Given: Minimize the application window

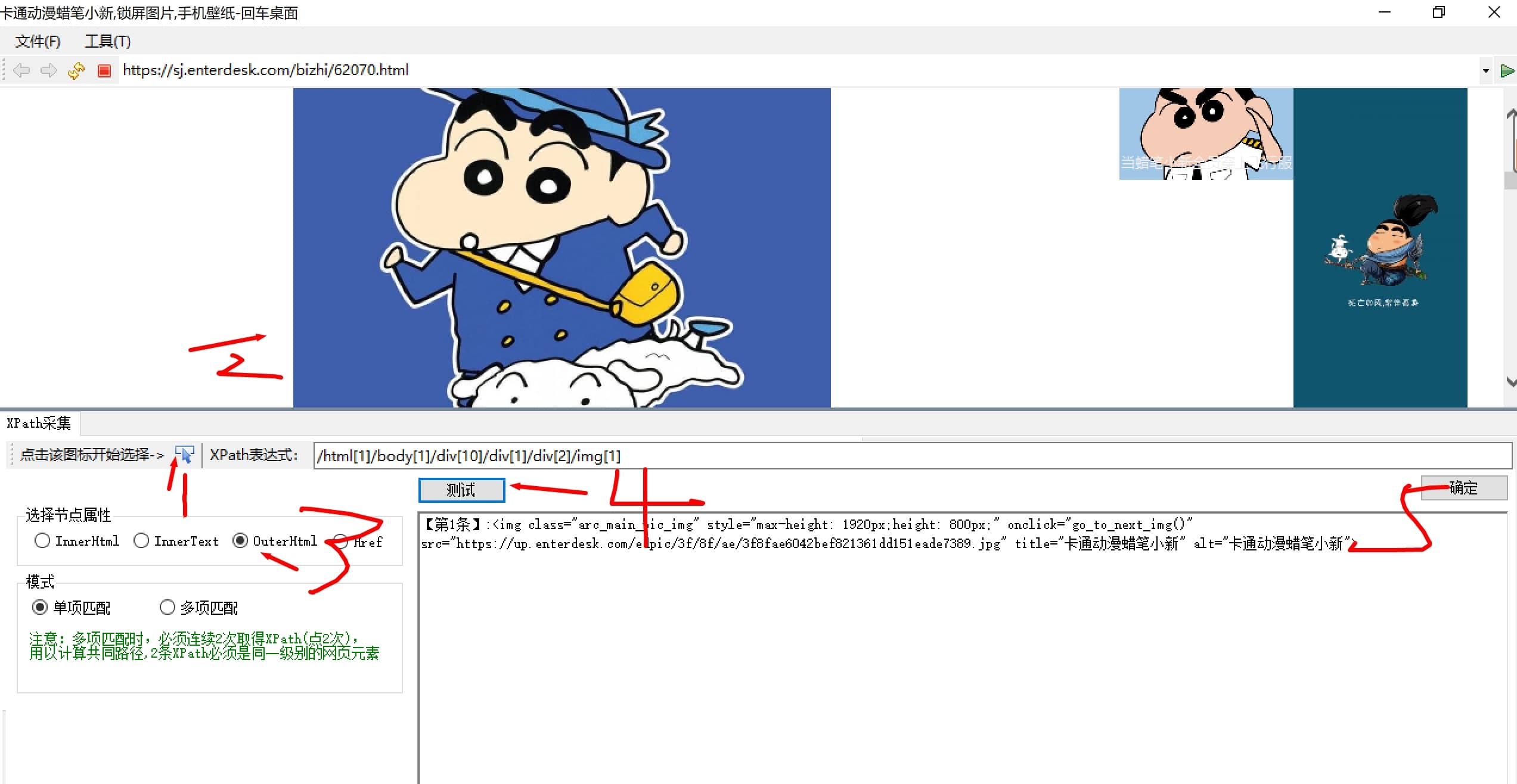Looking at the screenshot, I should coord(1384,13).
